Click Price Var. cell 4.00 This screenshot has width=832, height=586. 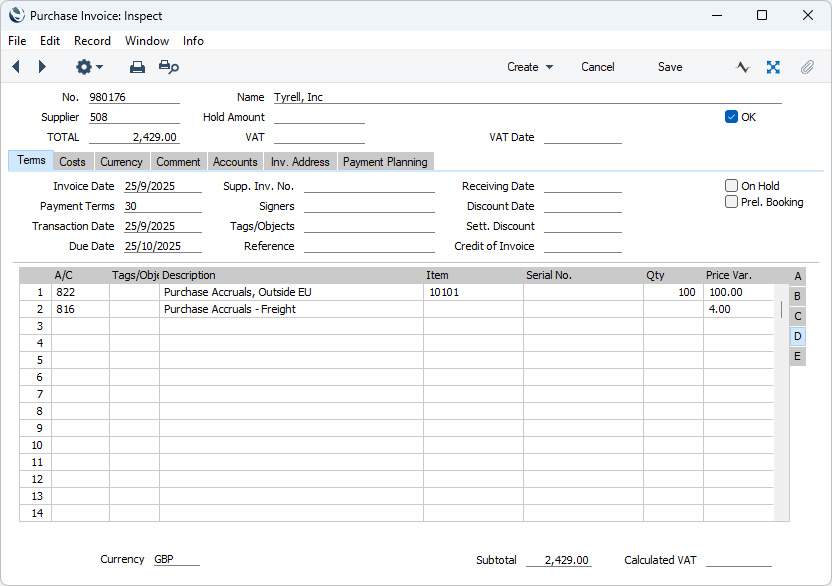738,309
